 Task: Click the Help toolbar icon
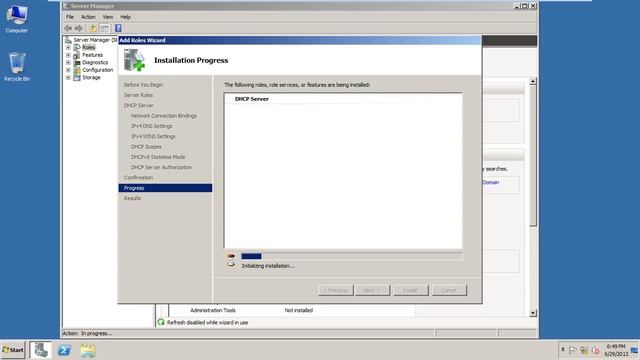[x=118, y=28]
